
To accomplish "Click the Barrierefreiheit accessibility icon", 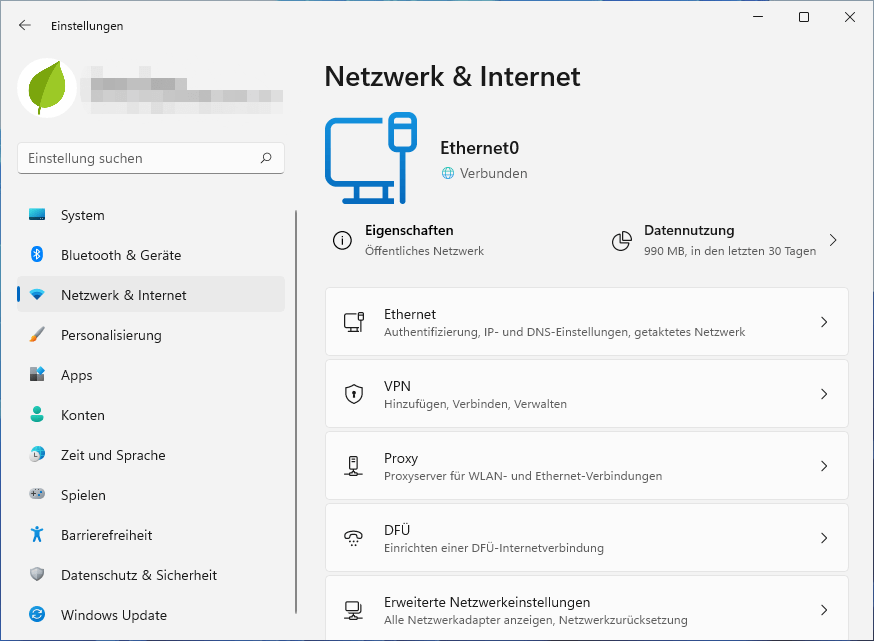I will 37,535.
